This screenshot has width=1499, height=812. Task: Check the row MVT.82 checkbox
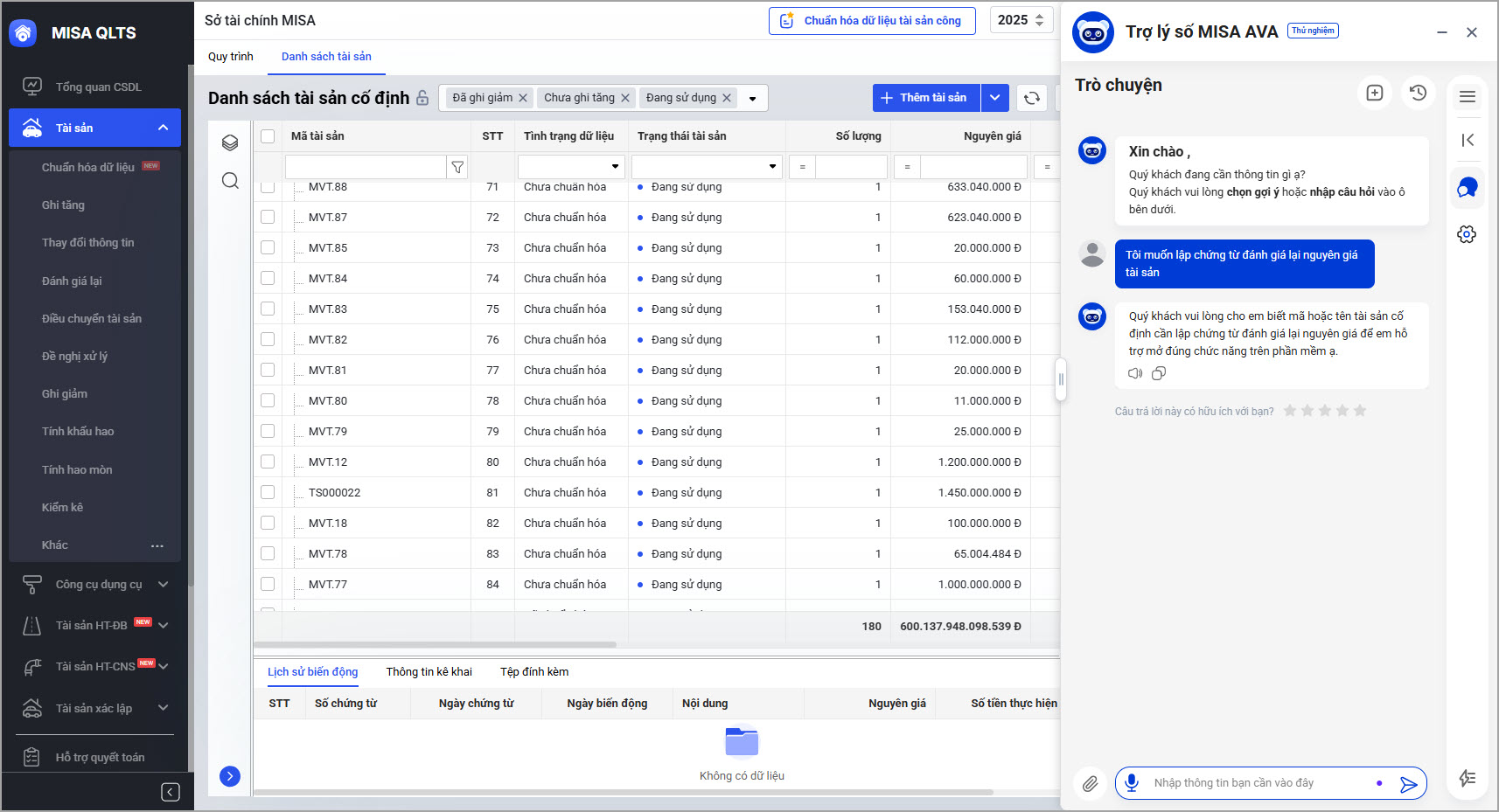pyautogui.click(x=268, y=339)
